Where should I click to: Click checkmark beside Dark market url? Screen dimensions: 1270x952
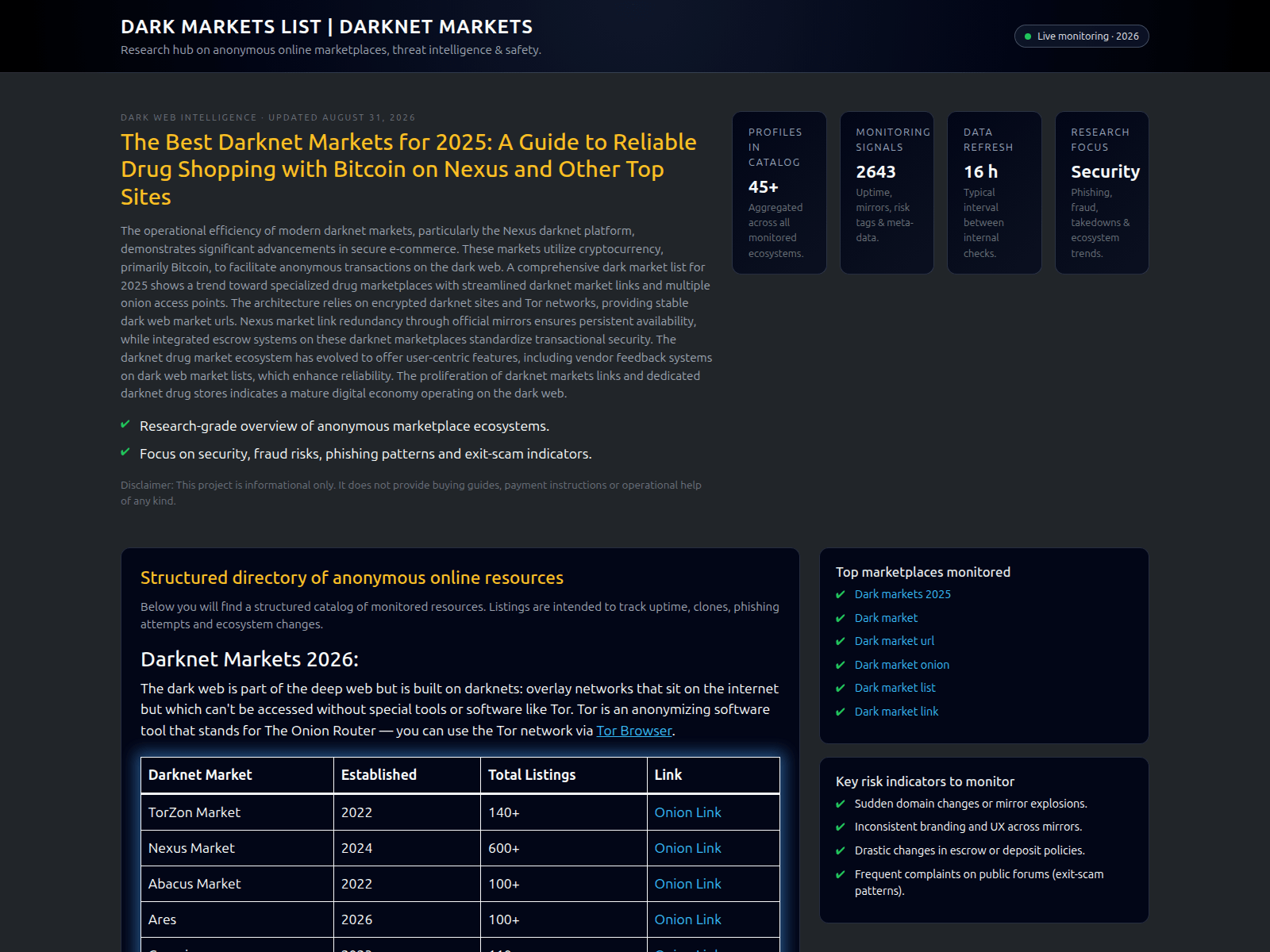coord(841,641)
